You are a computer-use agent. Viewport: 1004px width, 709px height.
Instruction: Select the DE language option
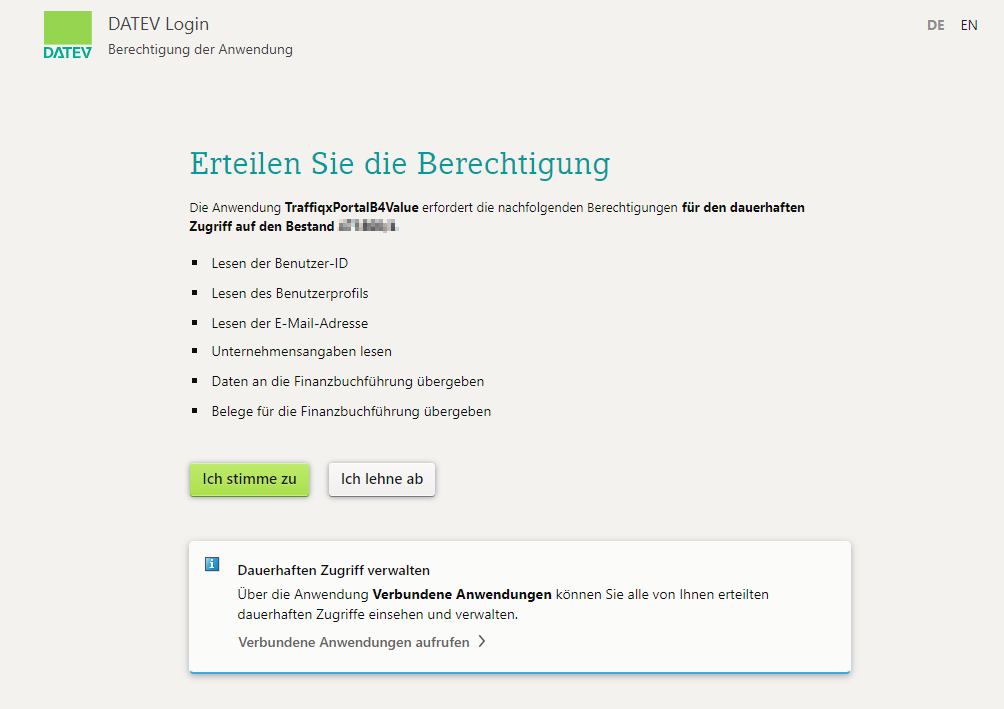point(935,25)
